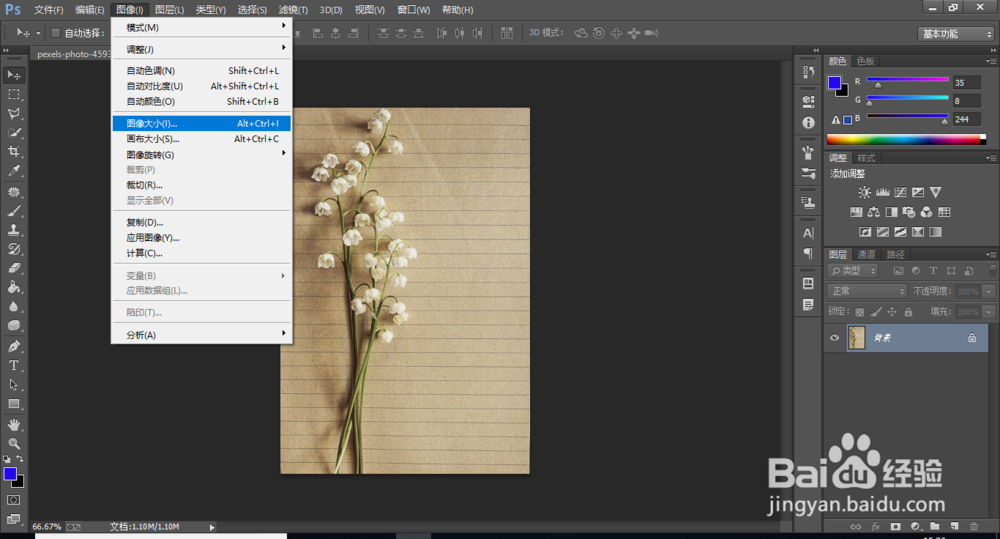Expand the 调整(J) submenu
This screenshot has width=1000, height=539.
tap(202, 49)
